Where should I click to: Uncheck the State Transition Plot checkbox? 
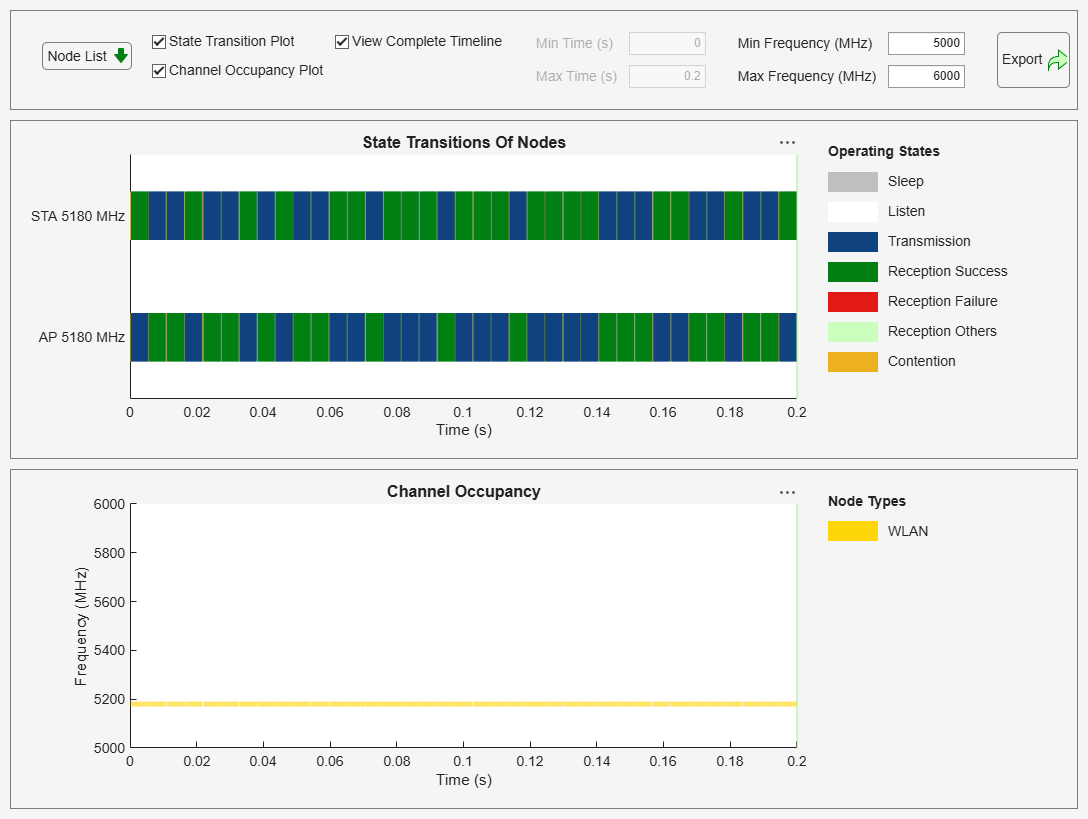157,41
